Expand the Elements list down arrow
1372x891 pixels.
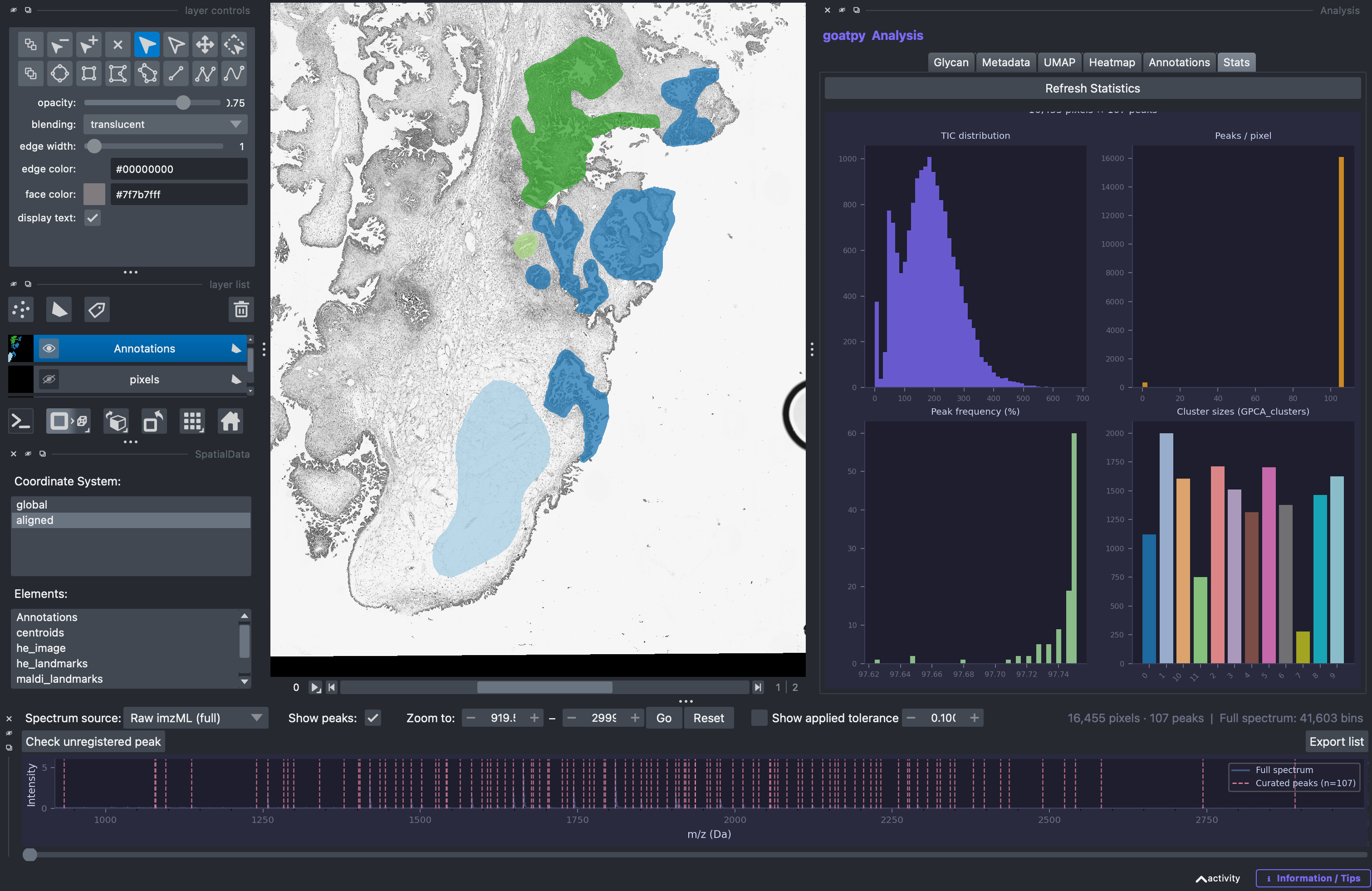coord(245,681)
